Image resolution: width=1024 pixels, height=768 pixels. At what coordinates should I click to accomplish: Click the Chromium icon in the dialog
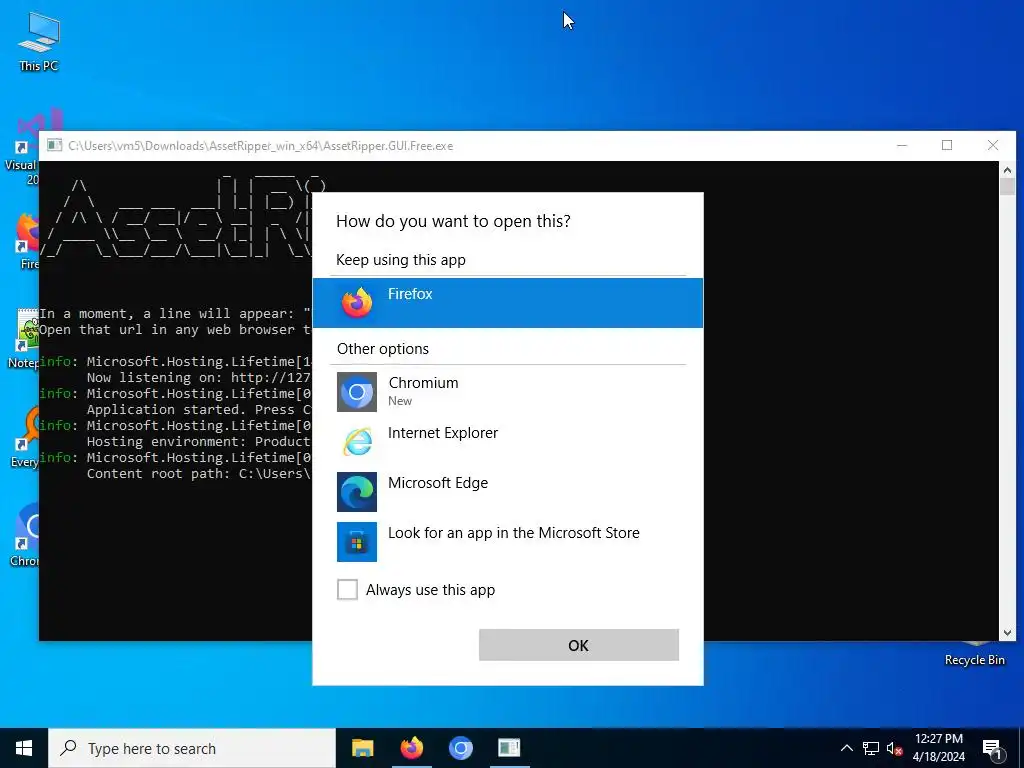(x=357, y=392)
